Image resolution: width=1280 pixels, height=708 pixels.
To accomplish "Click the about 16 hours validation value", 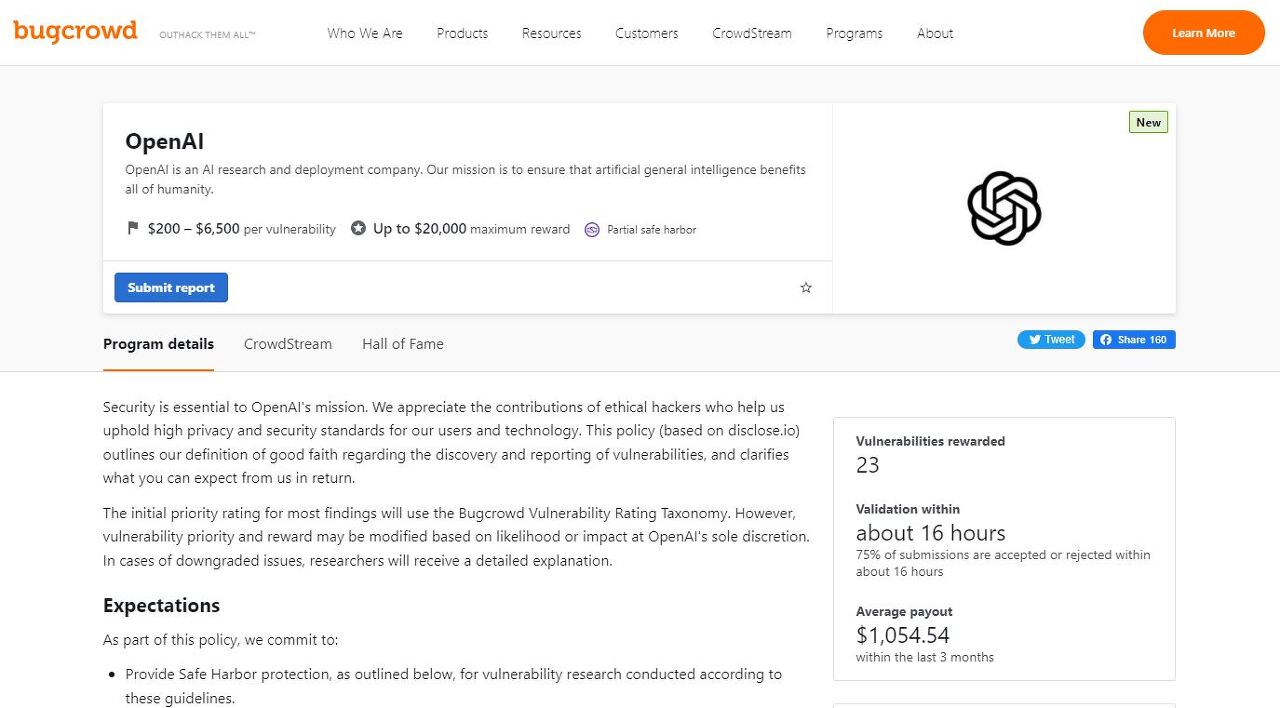I will (x=931, y=533).
